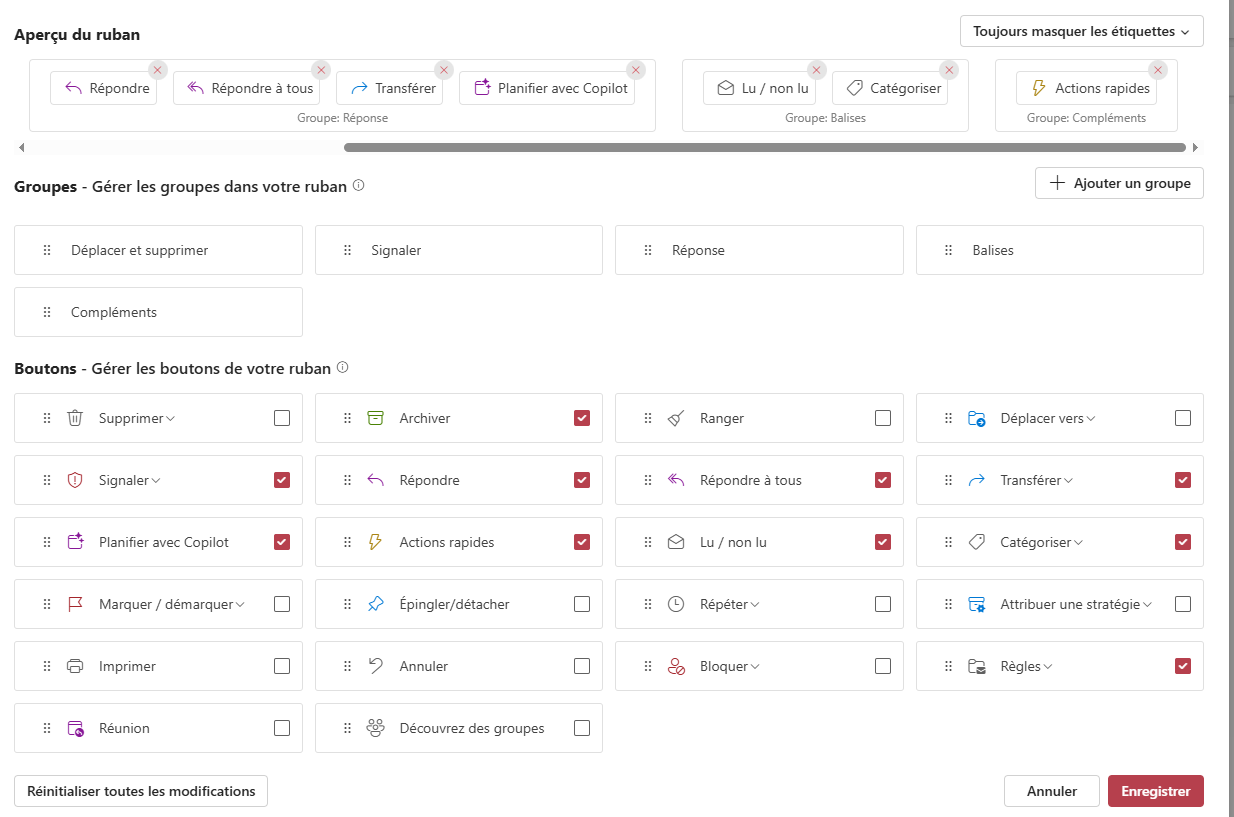1234x817 pixels.
Task: Click the Règles folder icon
Action: [x=977, y=666]
